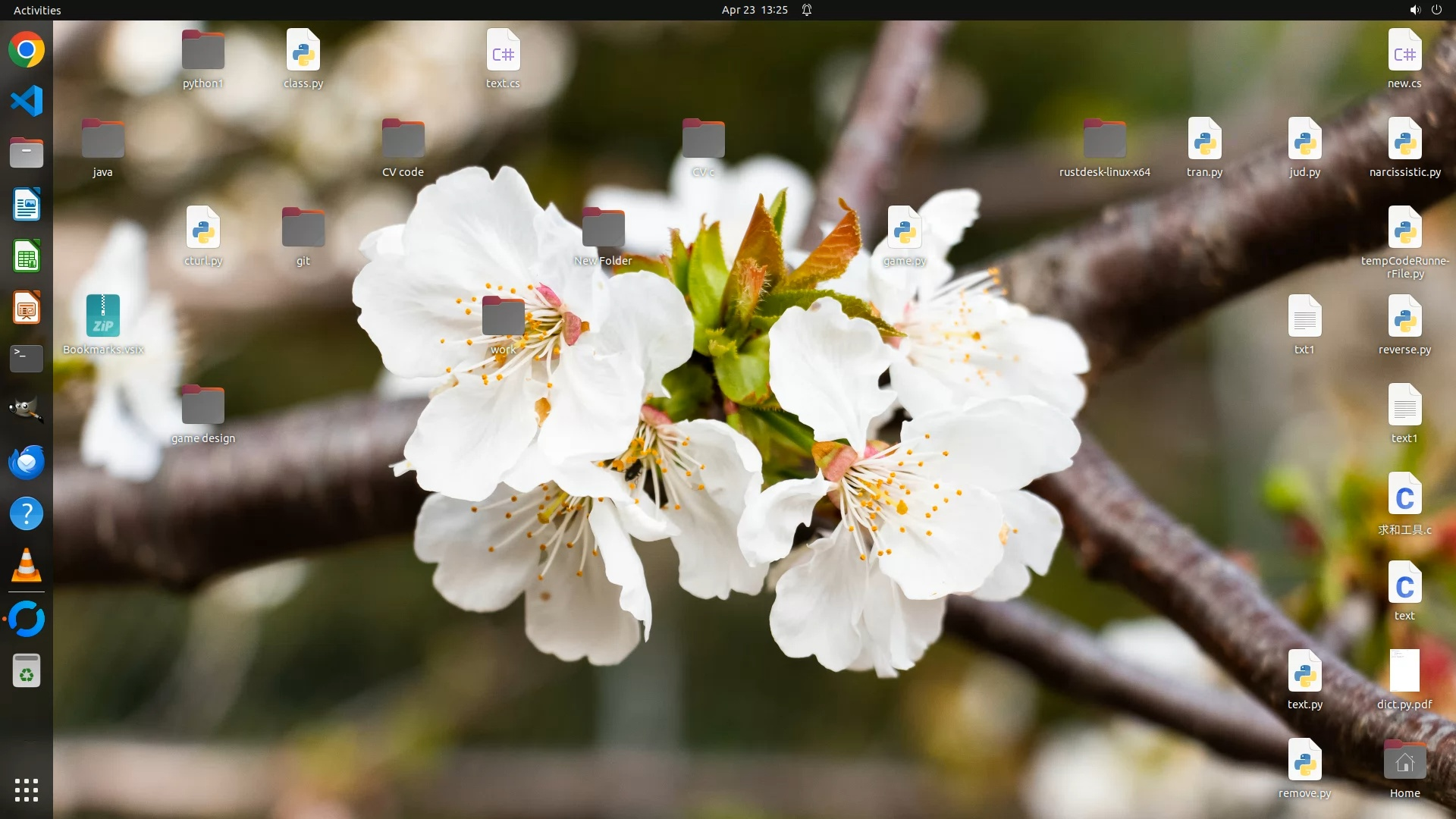This screenshot has width=1456, height=819.
Task: Open the clock and calendar menu
Action: pyautogui.click(x=754, y=10)
